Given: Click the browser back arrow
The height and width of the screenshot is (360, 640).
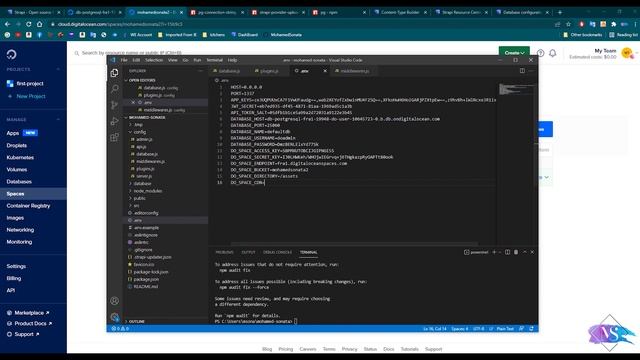Looking at the screenshot, I should pyautogui.click(x=8, y=24).
